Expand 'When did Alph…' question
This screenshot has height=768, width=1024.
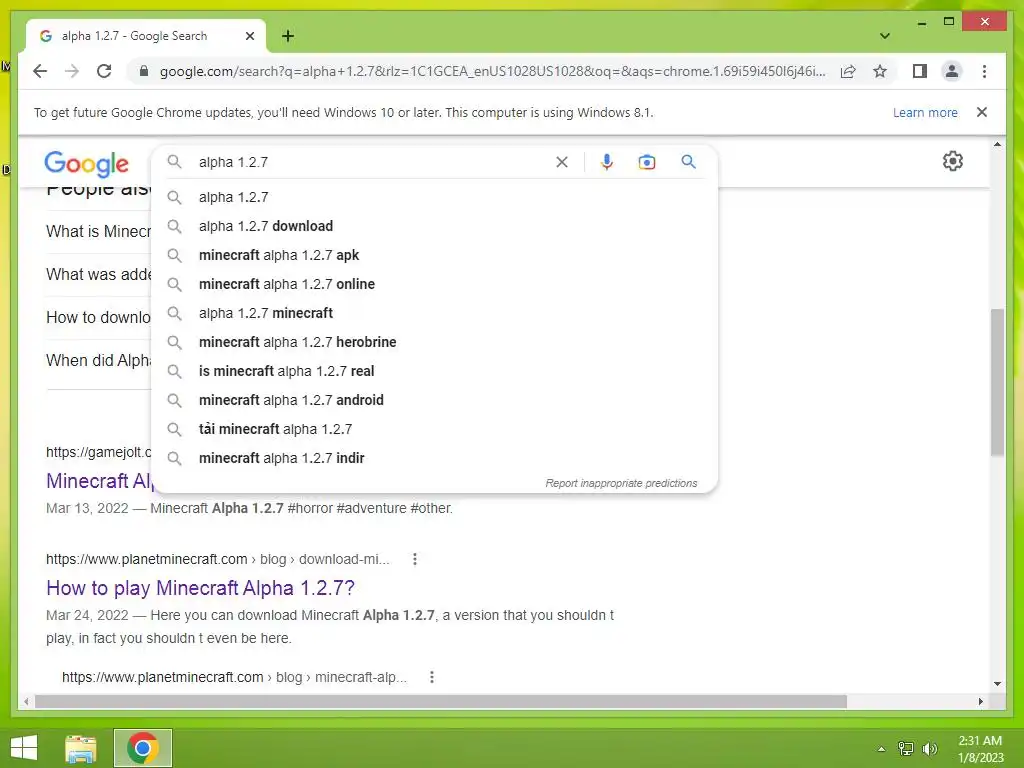[x=98, y=360]
